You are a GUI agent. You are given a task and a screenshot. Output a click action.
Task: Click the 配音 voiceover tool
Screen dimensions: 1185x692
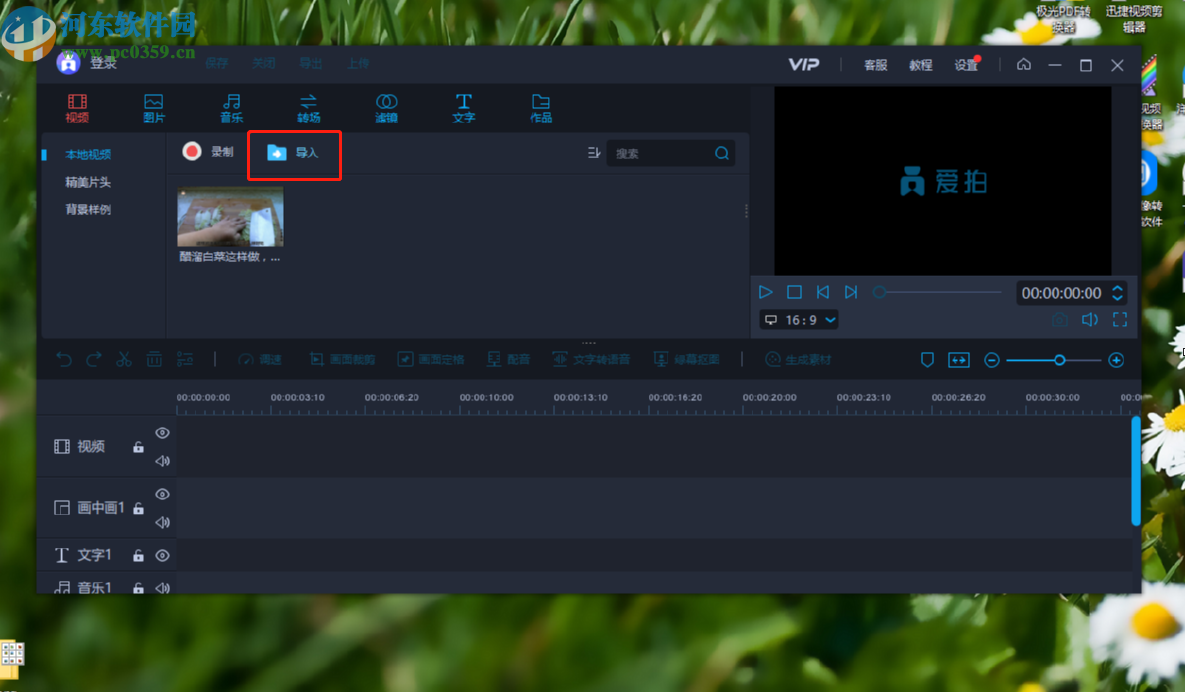[509, 360]
